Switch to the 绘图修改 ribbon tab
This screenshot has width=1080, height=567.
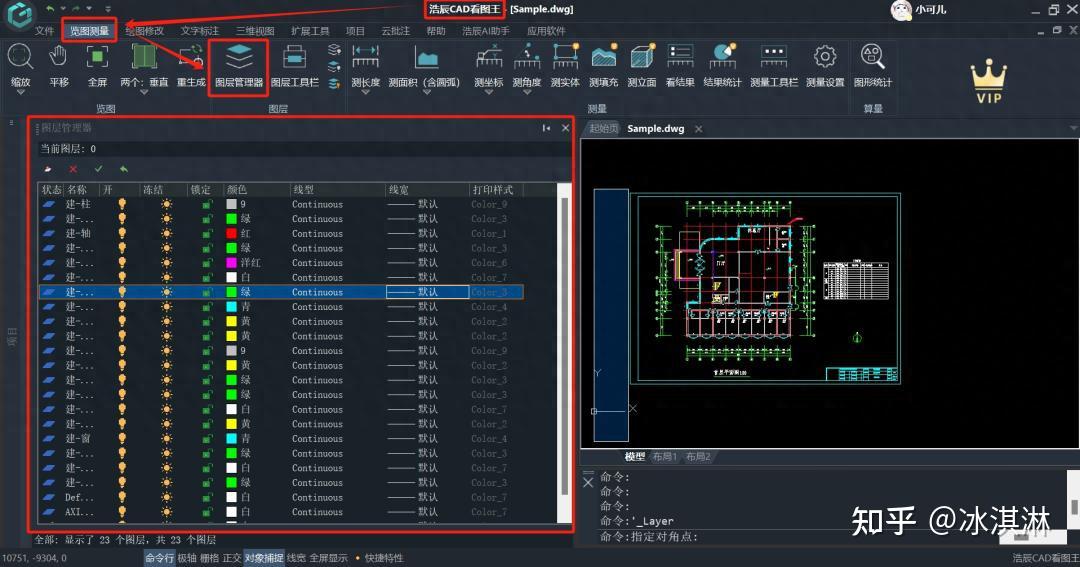[x=145, y=31]
